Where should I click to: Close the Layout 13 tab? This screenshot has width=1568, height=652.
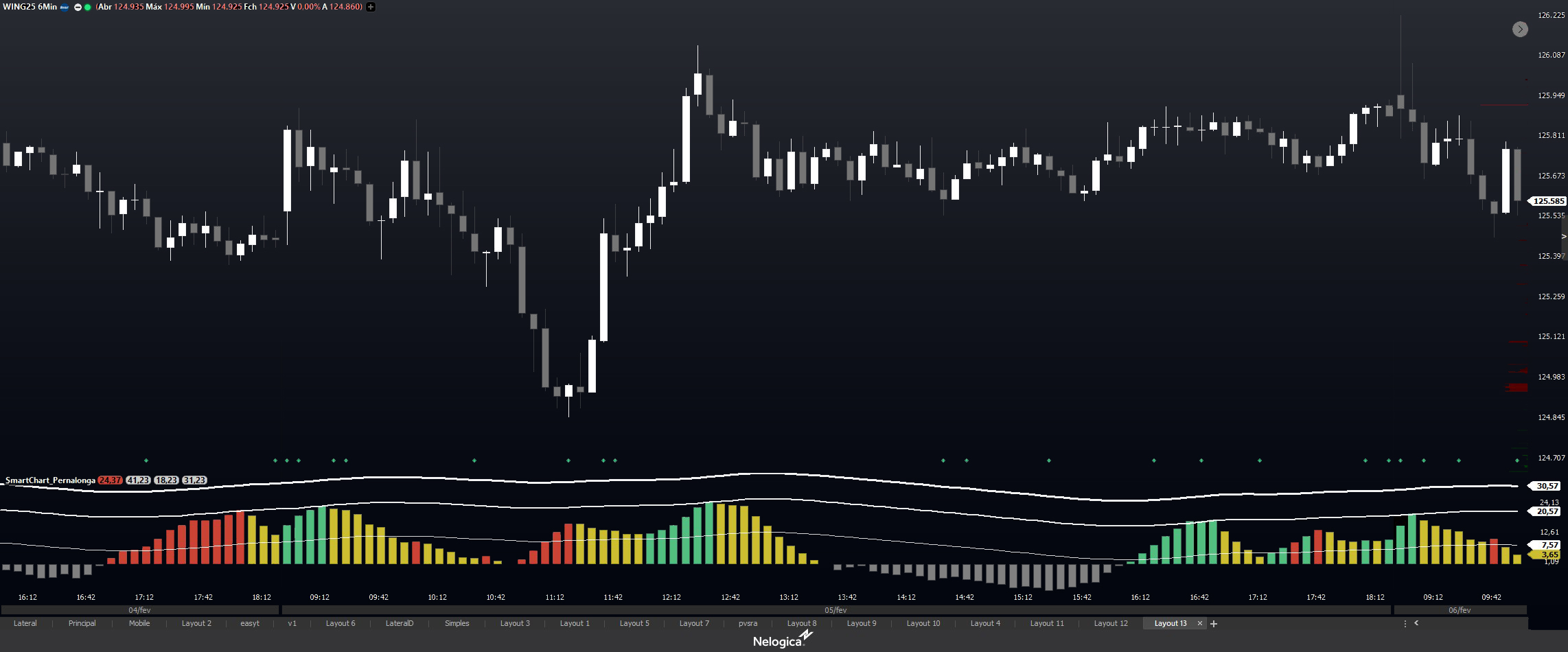click(x=1199, y=624)
